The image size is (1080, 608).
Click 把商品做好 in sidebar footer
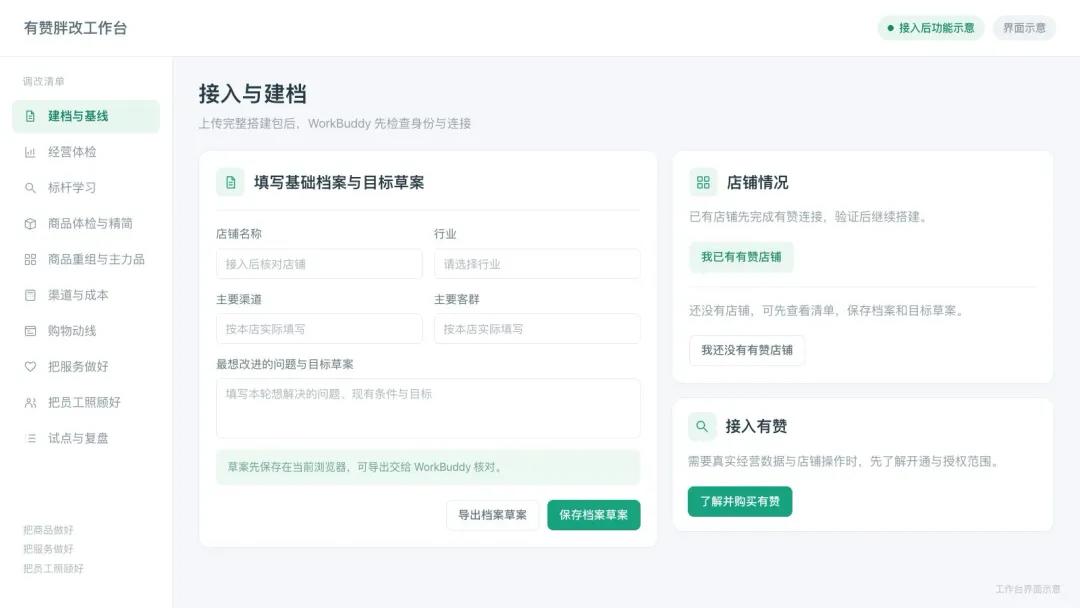click(x=48, y=530)
